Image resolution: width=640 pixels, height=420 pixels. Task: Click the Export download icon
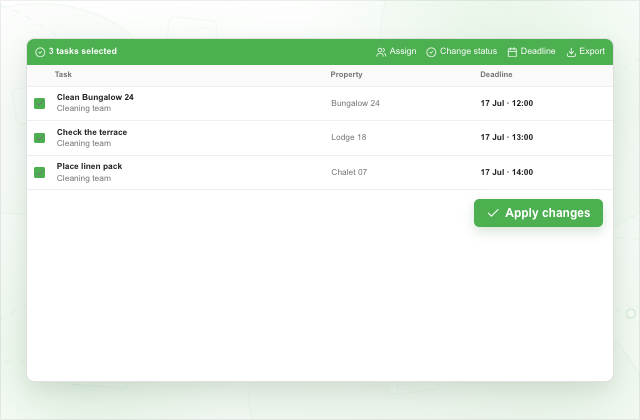(x=571, y=52)
